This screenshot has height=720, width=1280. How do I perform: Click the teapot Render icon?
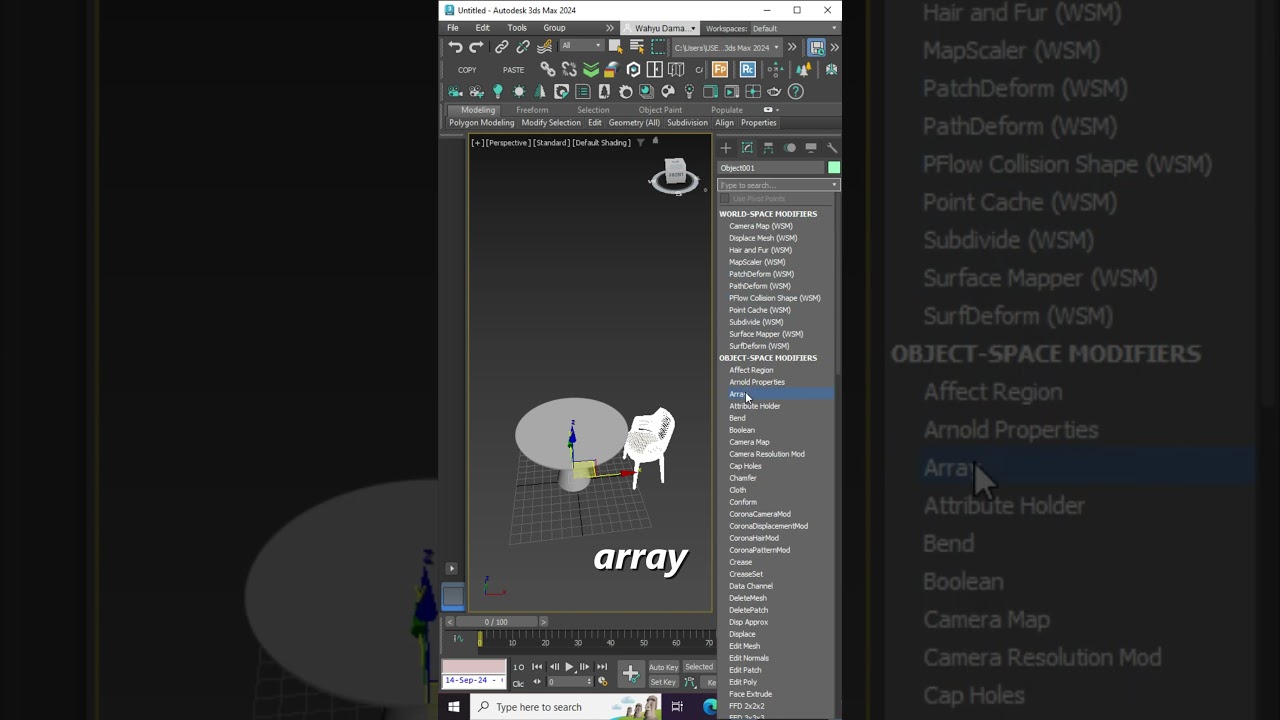click(774, 91)
